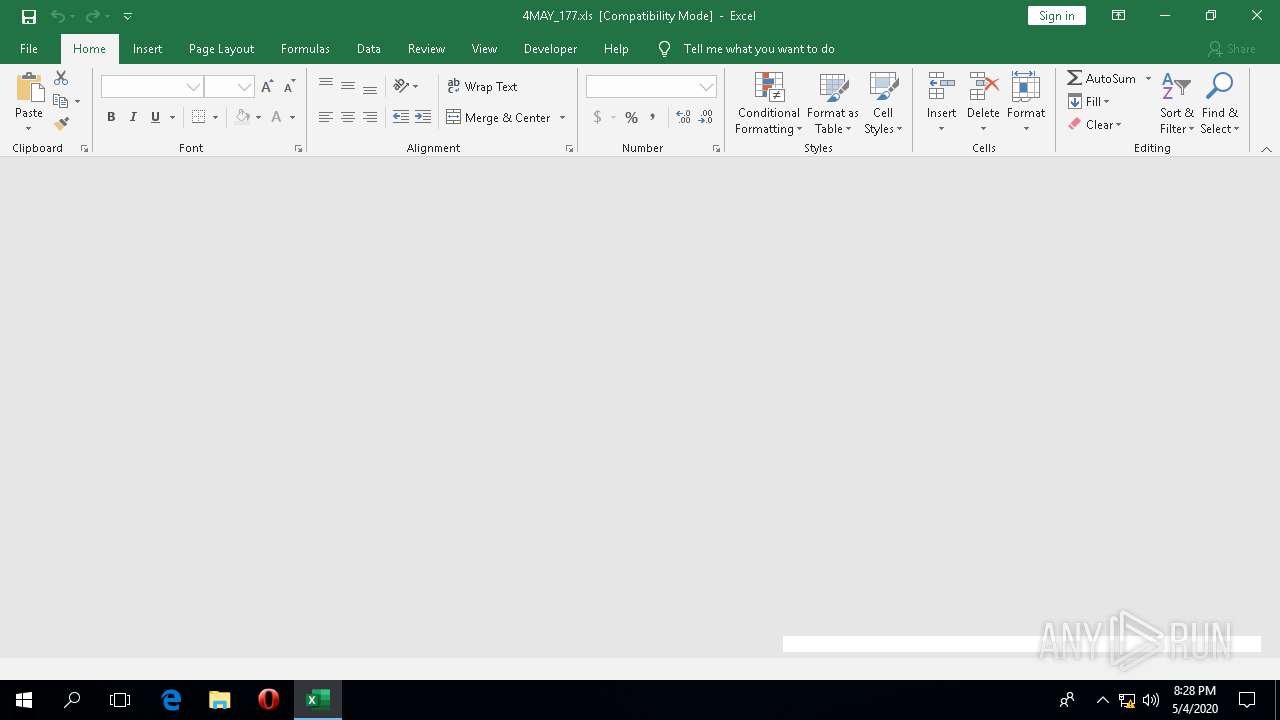This screenshot has height=720, width=1280.
Task: Click Comma Style icon
Action: (x=653, y=117)
